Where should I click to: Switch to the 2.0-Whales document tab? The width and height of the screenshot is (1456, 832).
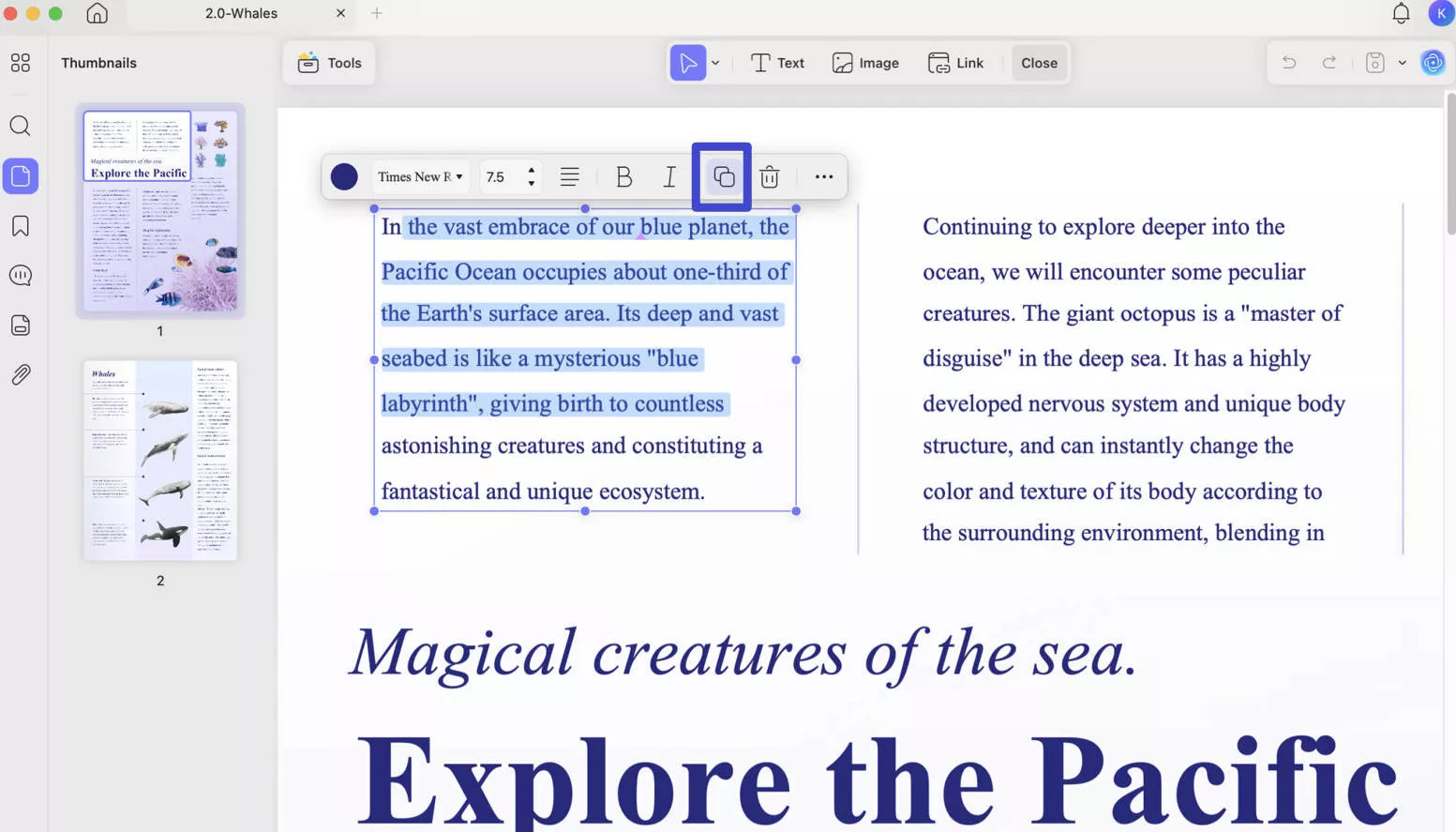[240, 13]
